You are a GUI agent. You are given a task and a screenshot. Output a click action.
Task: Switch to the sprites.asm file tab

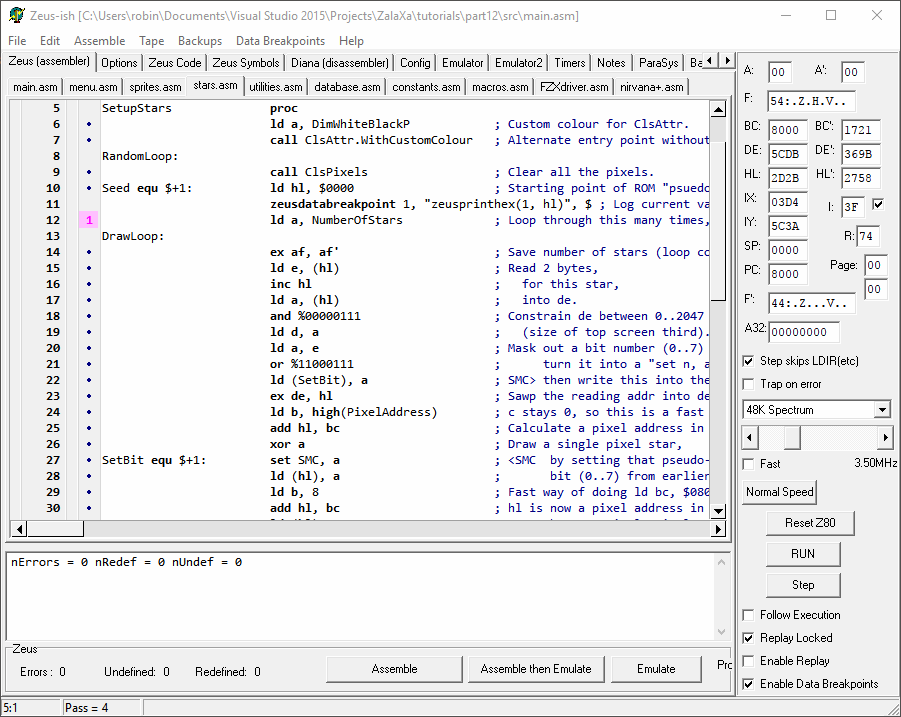(x=155, y=87)
